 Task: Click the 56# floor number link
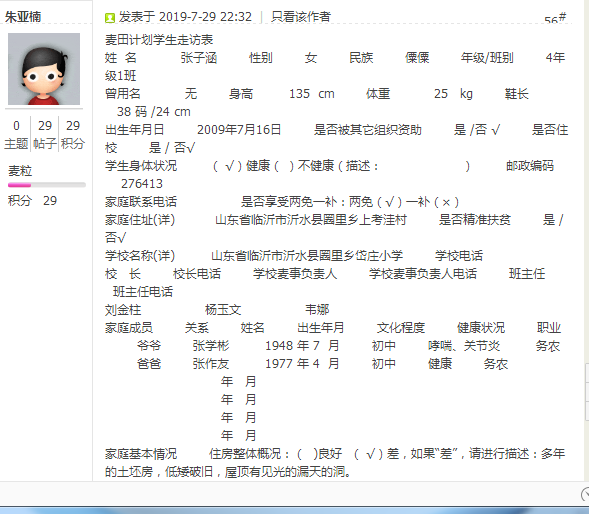555,19
